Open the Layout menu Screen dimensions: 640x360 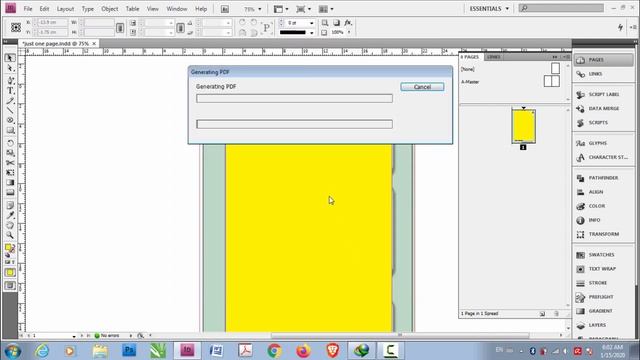tap(65, 9)
